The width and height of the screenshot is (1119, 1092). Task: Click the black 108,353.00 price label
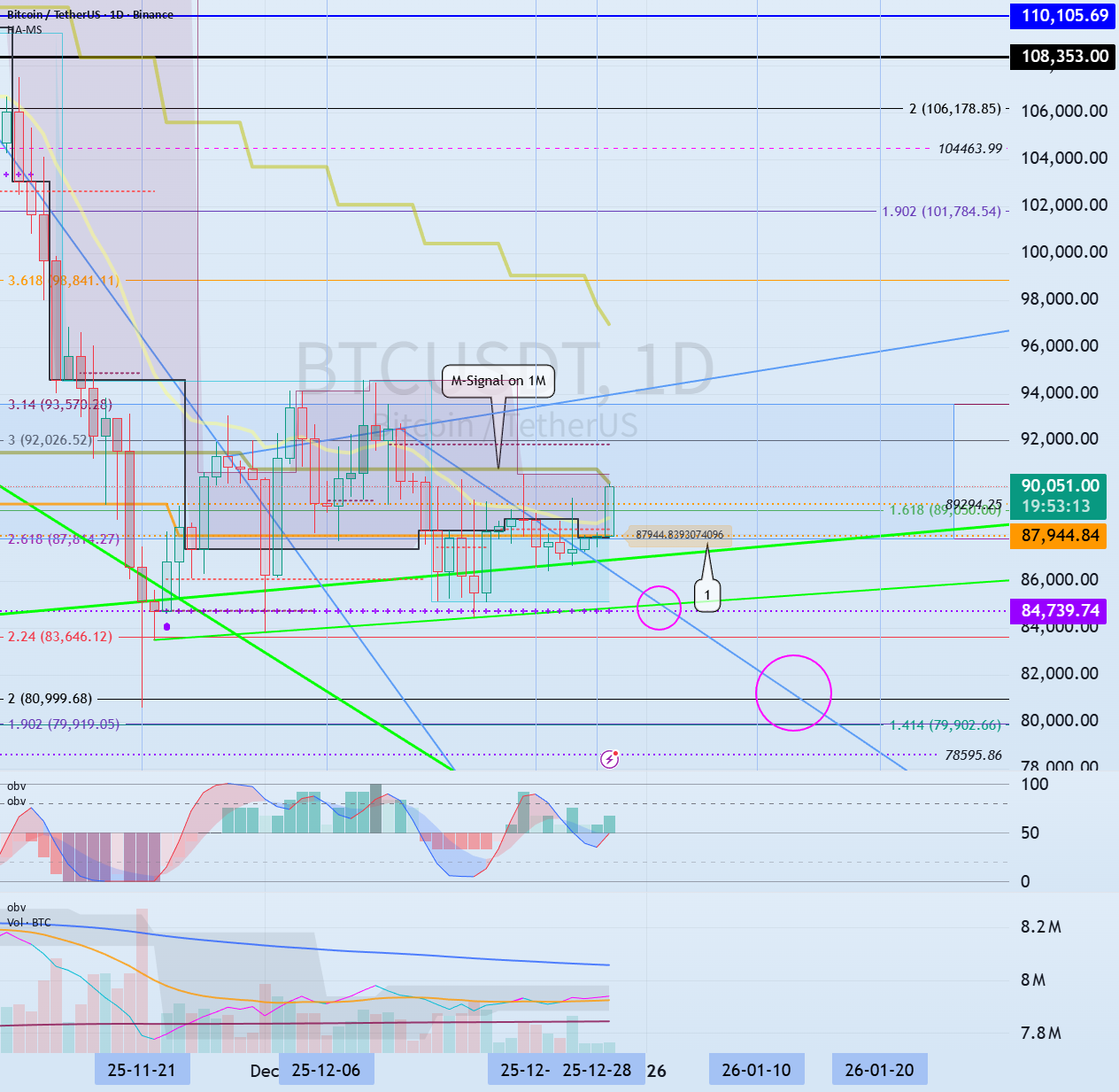coord(1064,57)
